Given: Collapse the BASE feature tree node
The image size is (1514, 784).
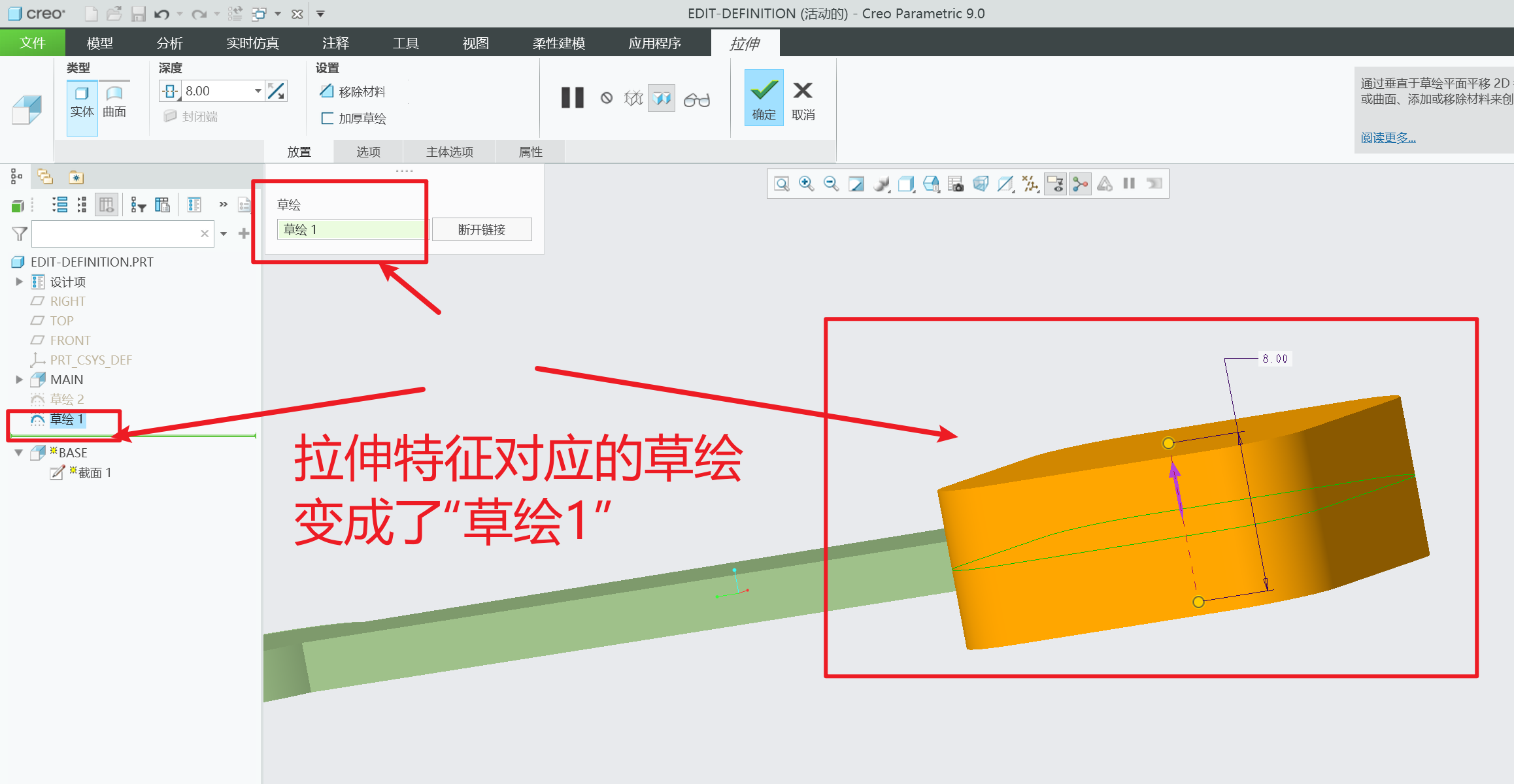Looking at the screenshot, I should pyautogui.click(x=19, y=453).
